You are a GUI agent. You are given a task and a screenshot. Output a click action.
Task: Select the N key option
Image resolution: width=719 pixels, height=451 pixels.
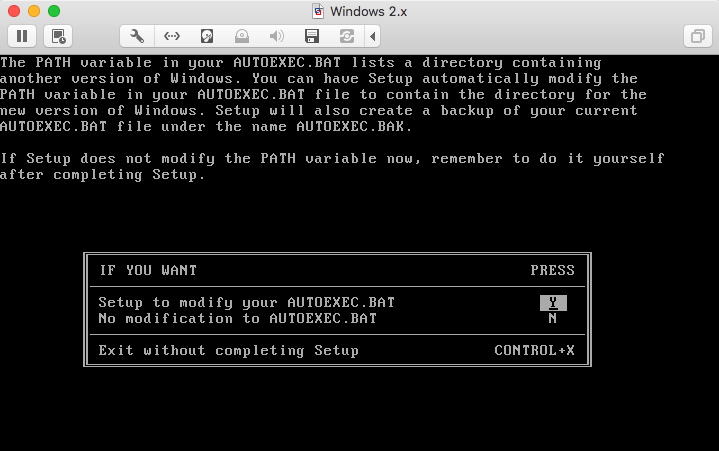click(x=553, y=319)
